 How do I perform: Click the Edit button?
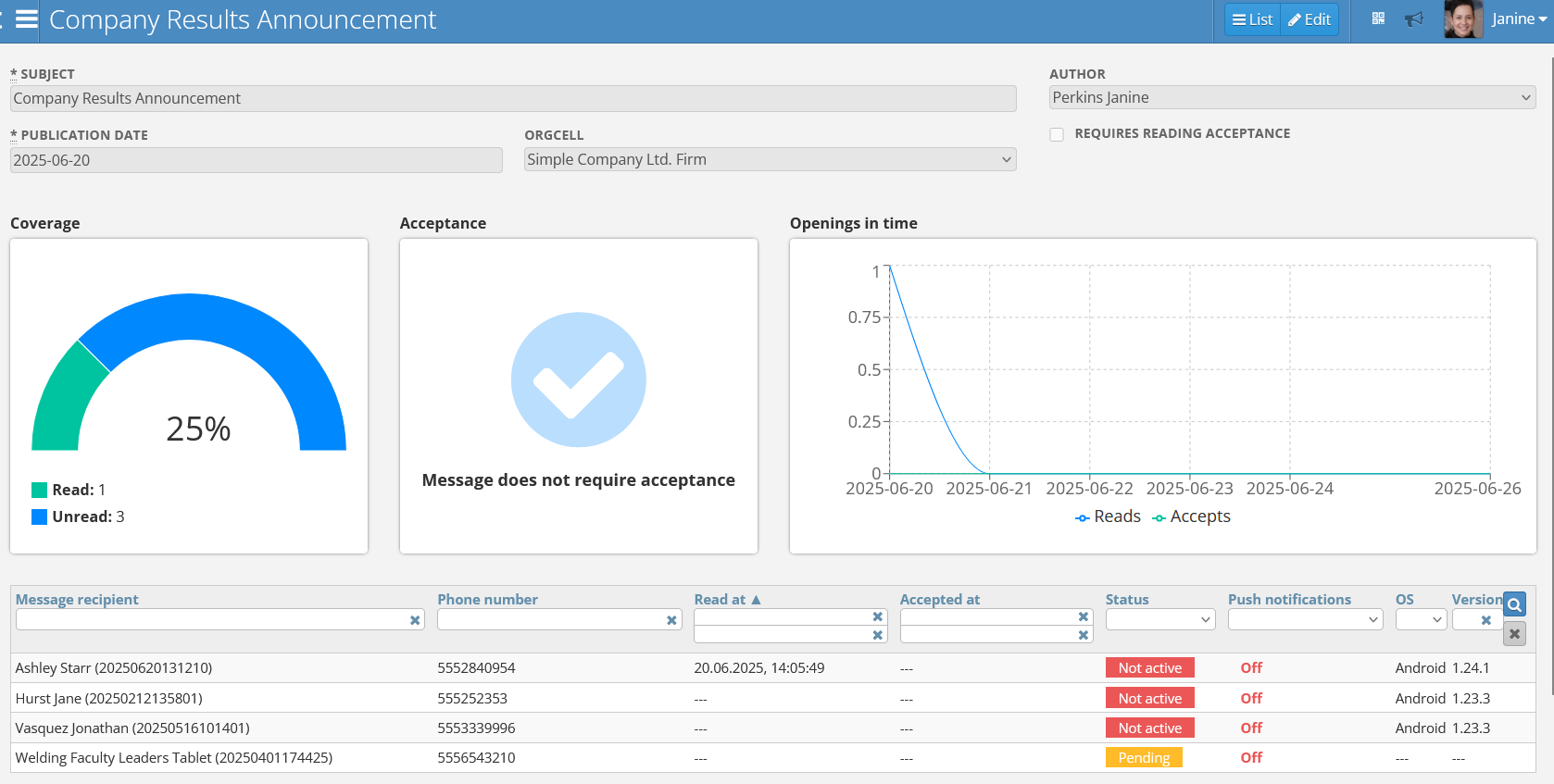(1310, 19)
